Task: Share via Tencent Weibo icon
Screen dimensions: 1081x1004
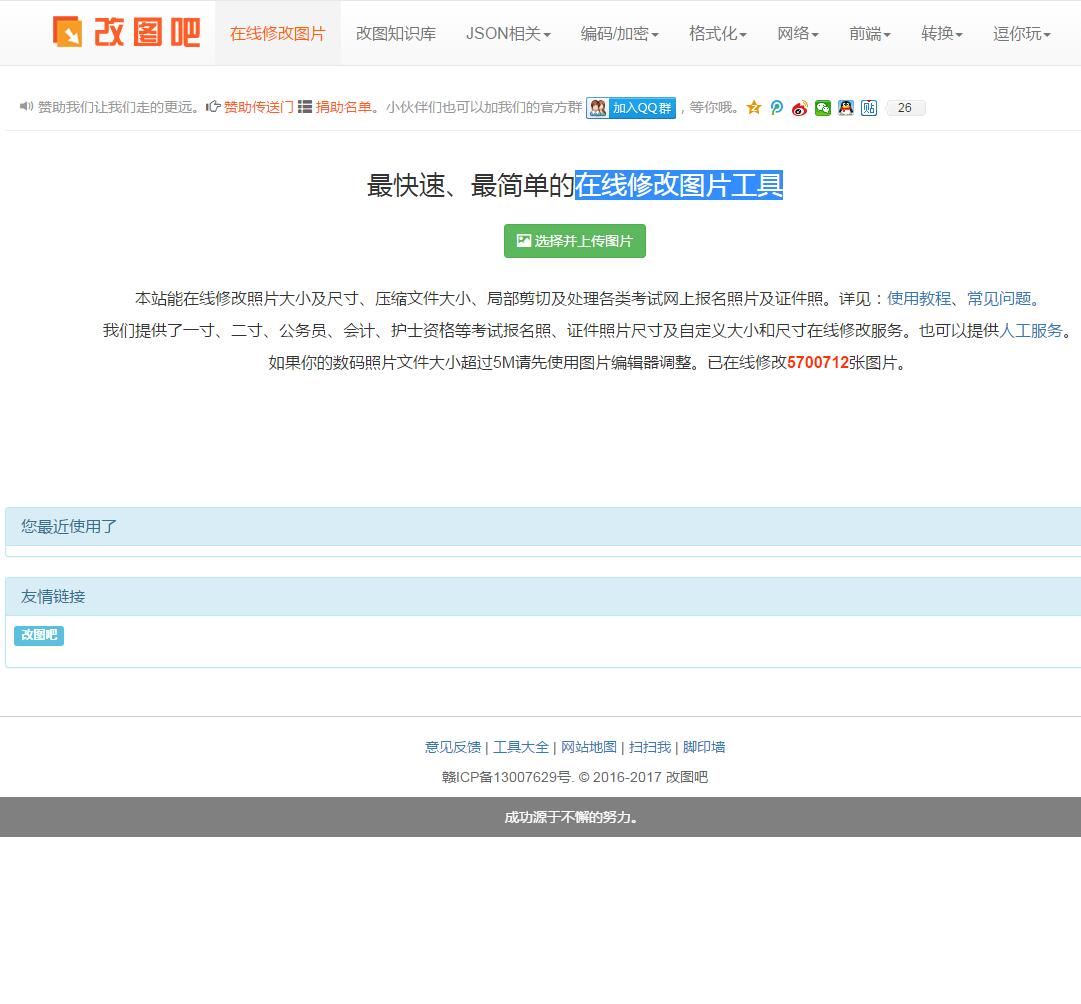Action: tap(777, 108)
